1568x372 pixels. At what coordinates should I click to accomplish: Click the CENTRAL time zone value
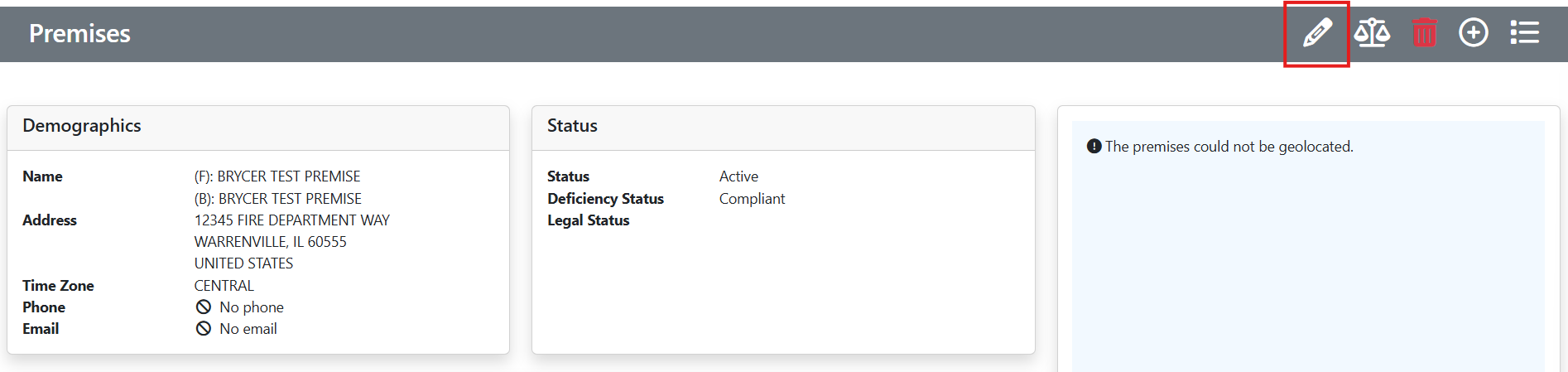tap(224, 286)
